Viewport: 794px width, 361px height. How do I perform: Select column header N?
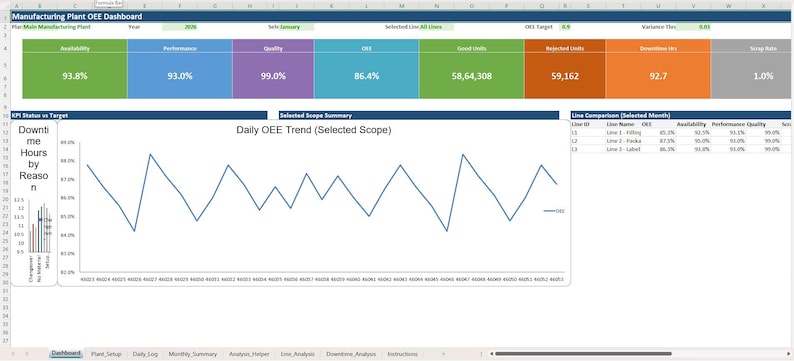(x=436, y=5)
